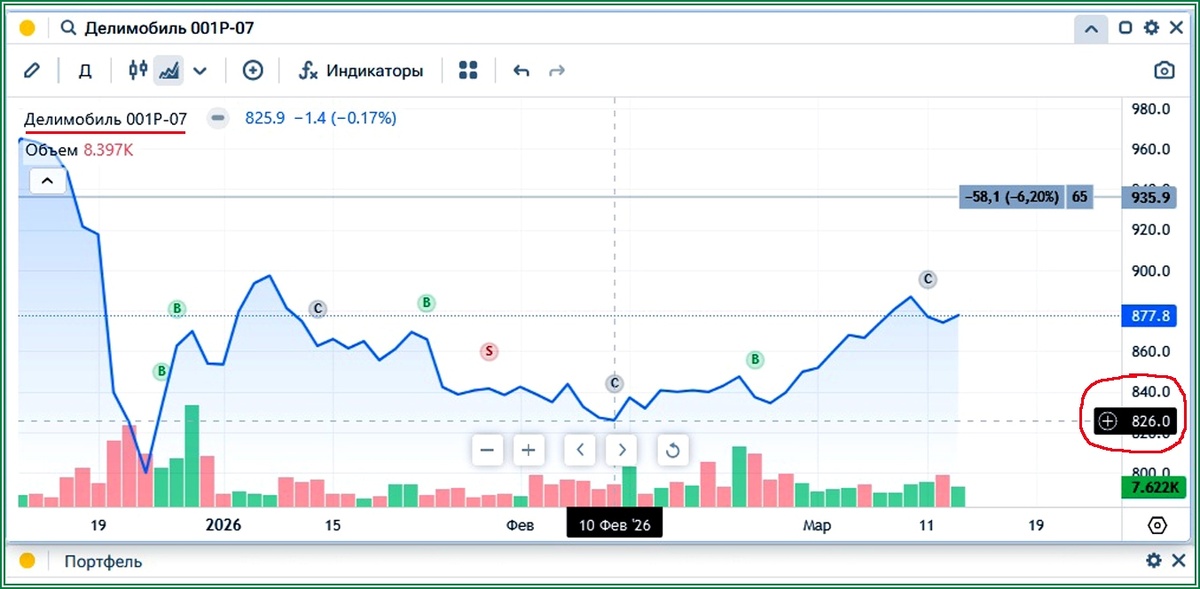Add a symbol with plus circle icon
The image size is (1200, 589).
[x=253, y=70]
